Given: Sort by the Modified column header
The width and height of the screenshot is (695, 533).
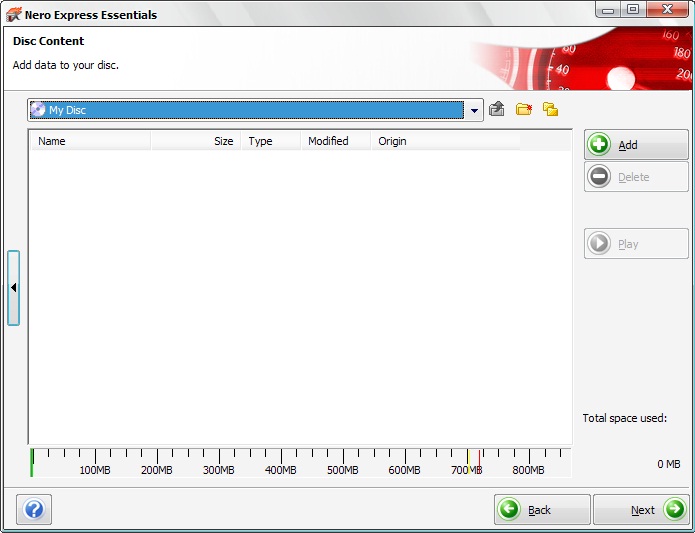Looking at the screenshot, I should [x=336, y=141].
